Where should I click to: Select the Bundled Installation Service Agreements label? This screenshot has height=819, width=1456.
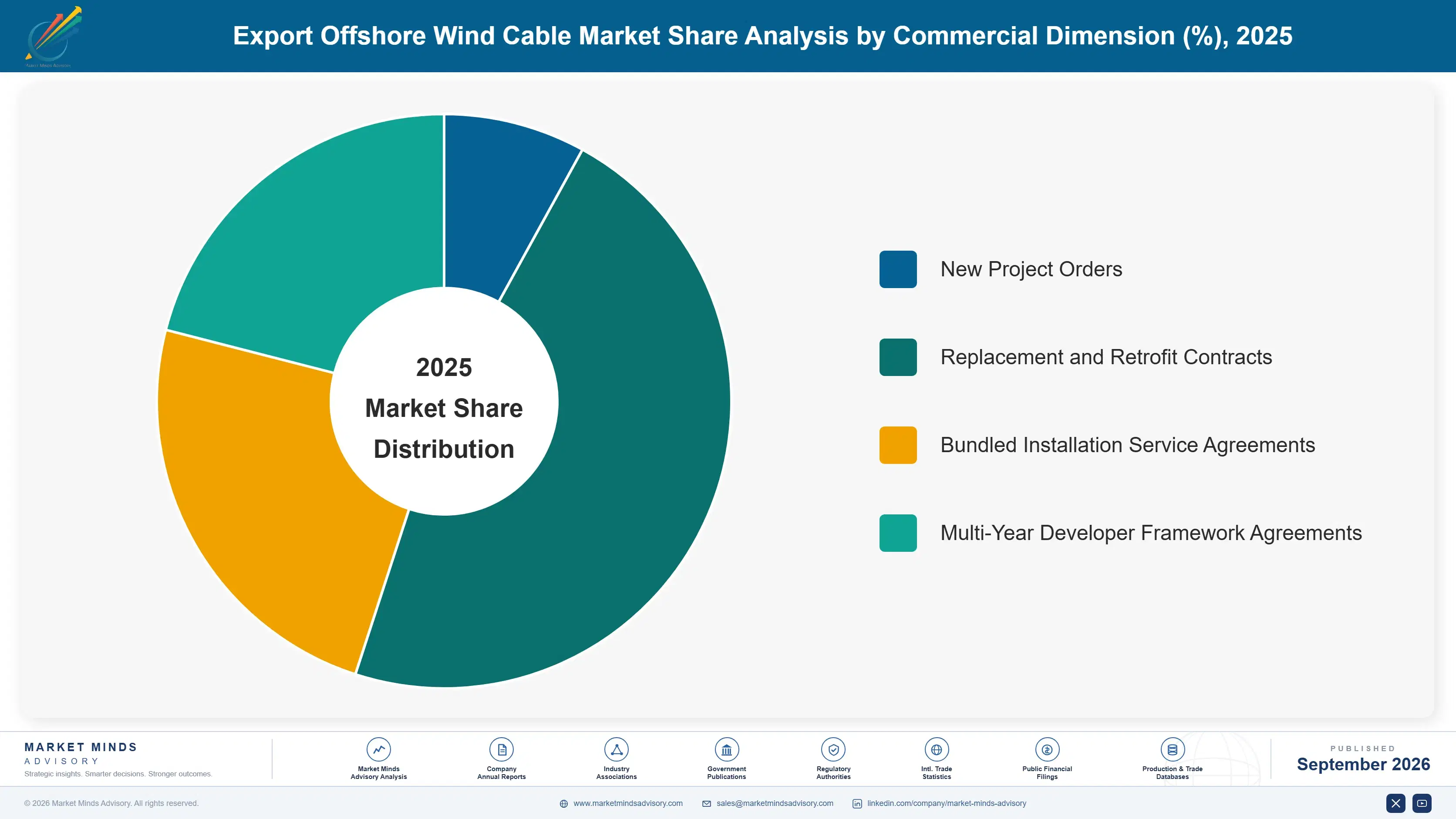tap(1128, 445)
